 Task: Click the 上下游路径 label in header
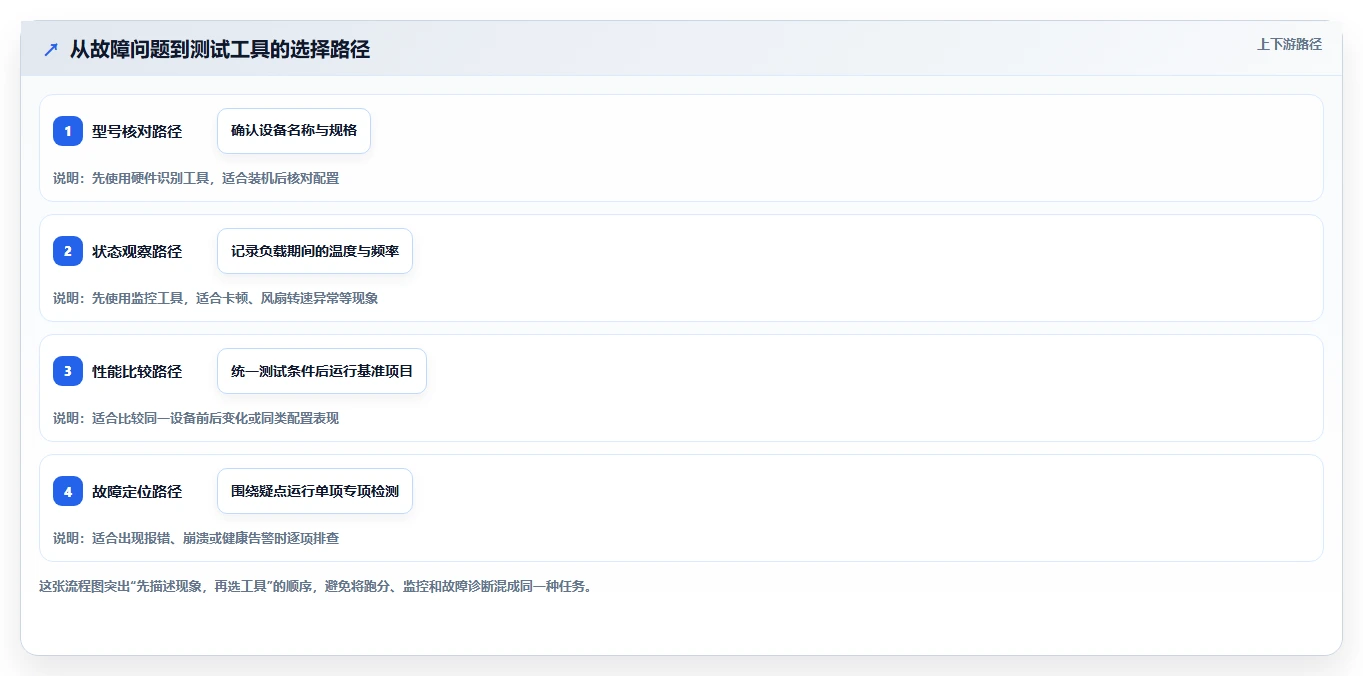tap(1289, 44)
